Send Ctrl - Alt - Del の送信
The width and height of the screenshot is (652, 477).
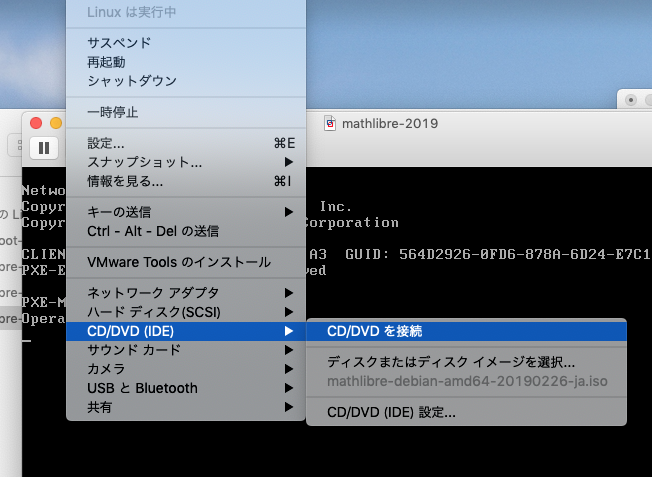[186, 231]
